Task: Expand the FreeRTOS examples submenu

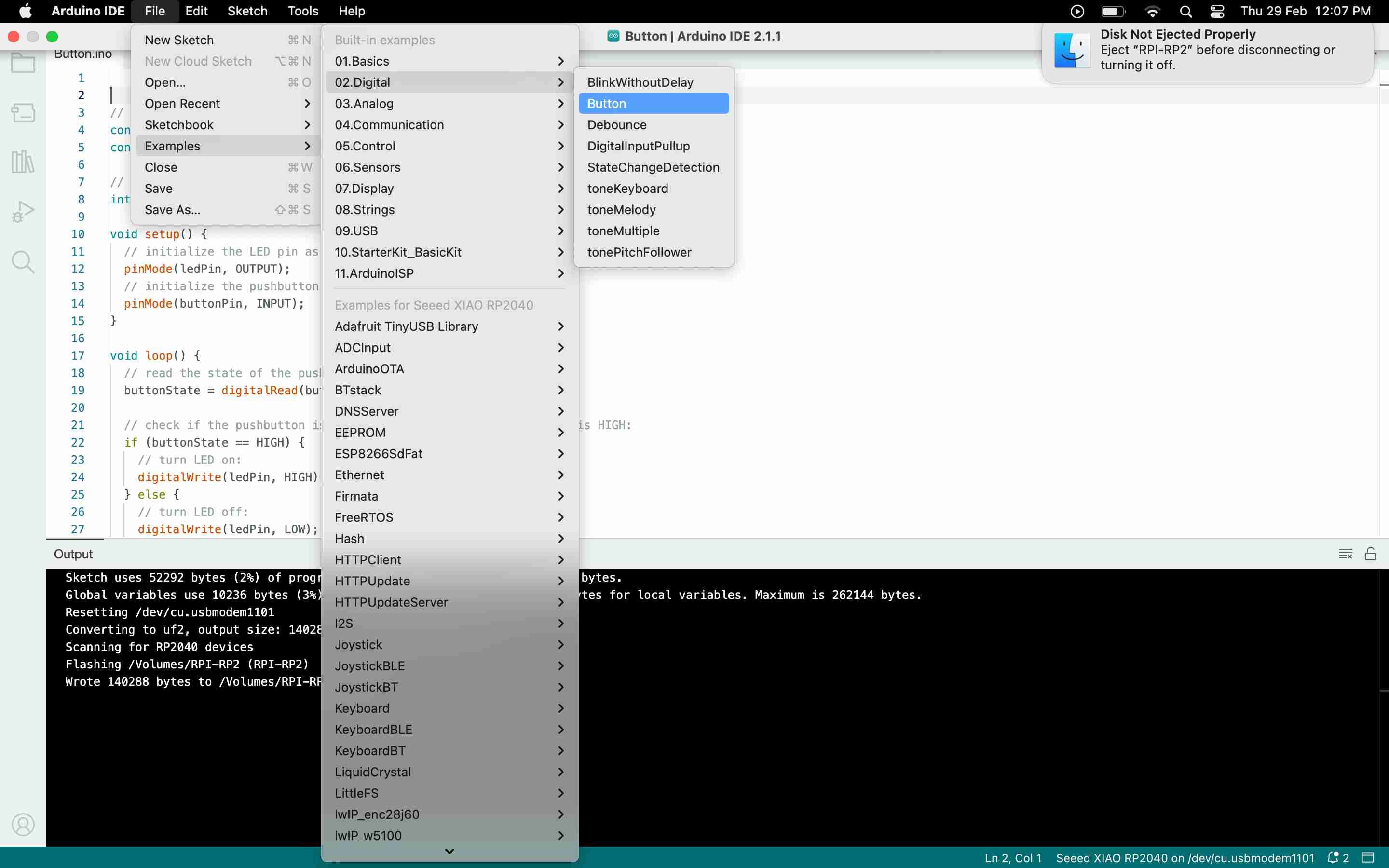Action: (449, 517)
